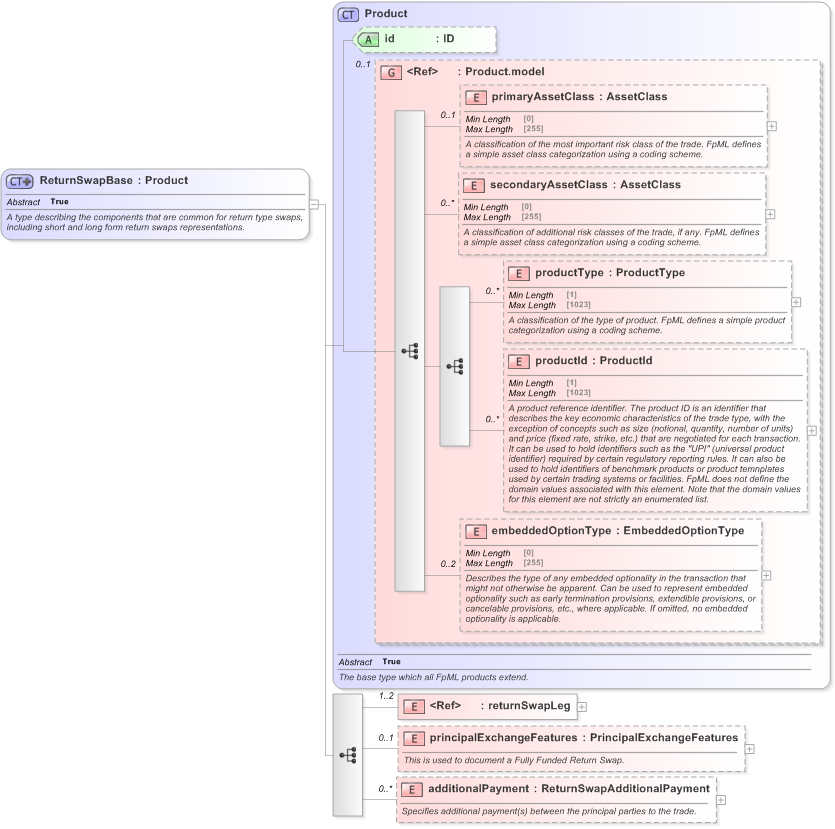Click 'The base type which all FpML products extend.'

(x=433, y=677)
